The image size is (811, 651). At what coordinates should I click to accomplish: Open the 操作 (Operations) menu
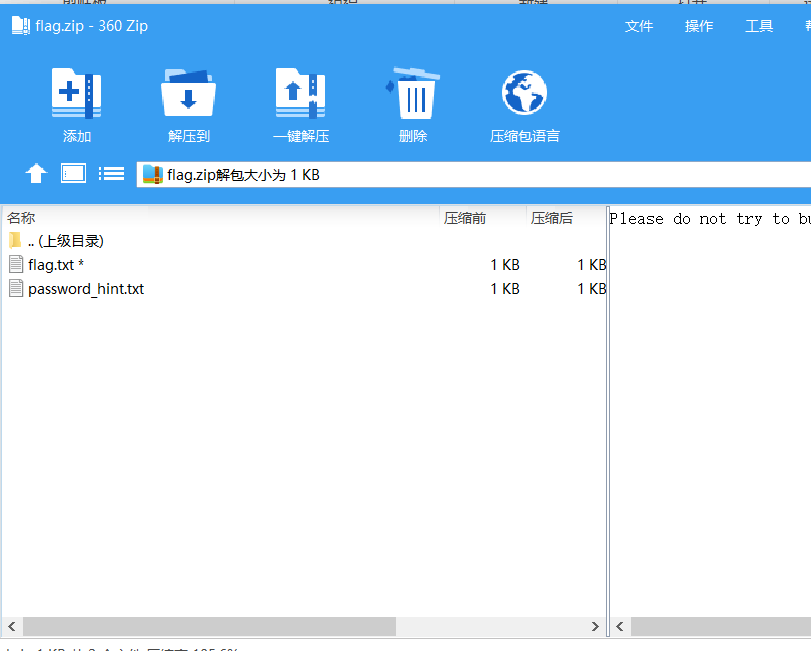coord(699,26)
